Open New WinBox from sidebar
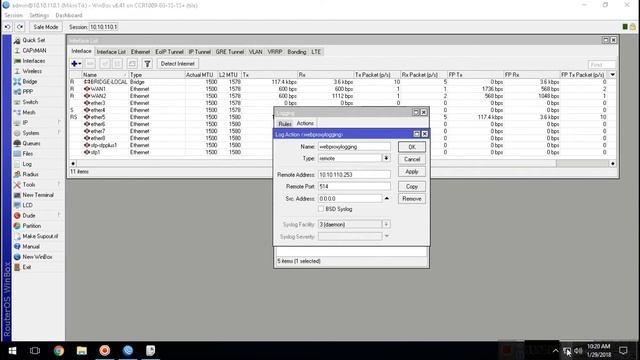Image resolution: width=640 pixels, height=360 pixels. point(37,257)
